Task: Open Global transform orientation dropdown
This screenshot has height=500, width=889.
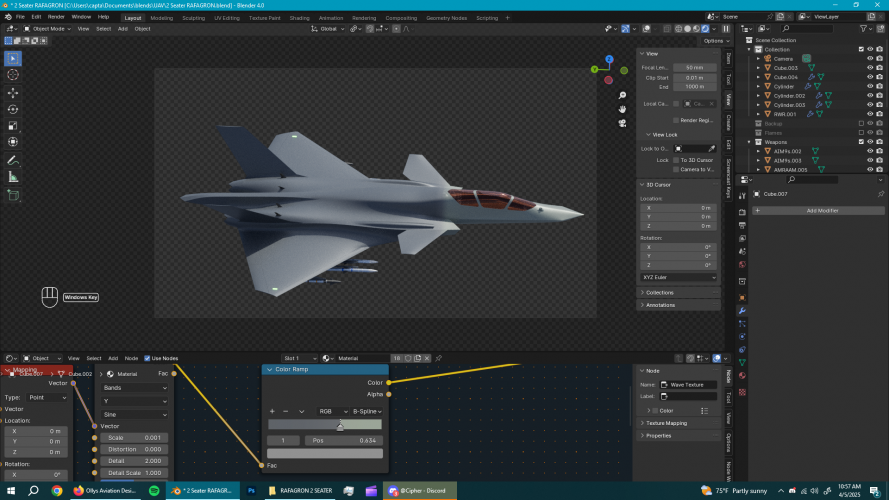Action: pos(328,29)
